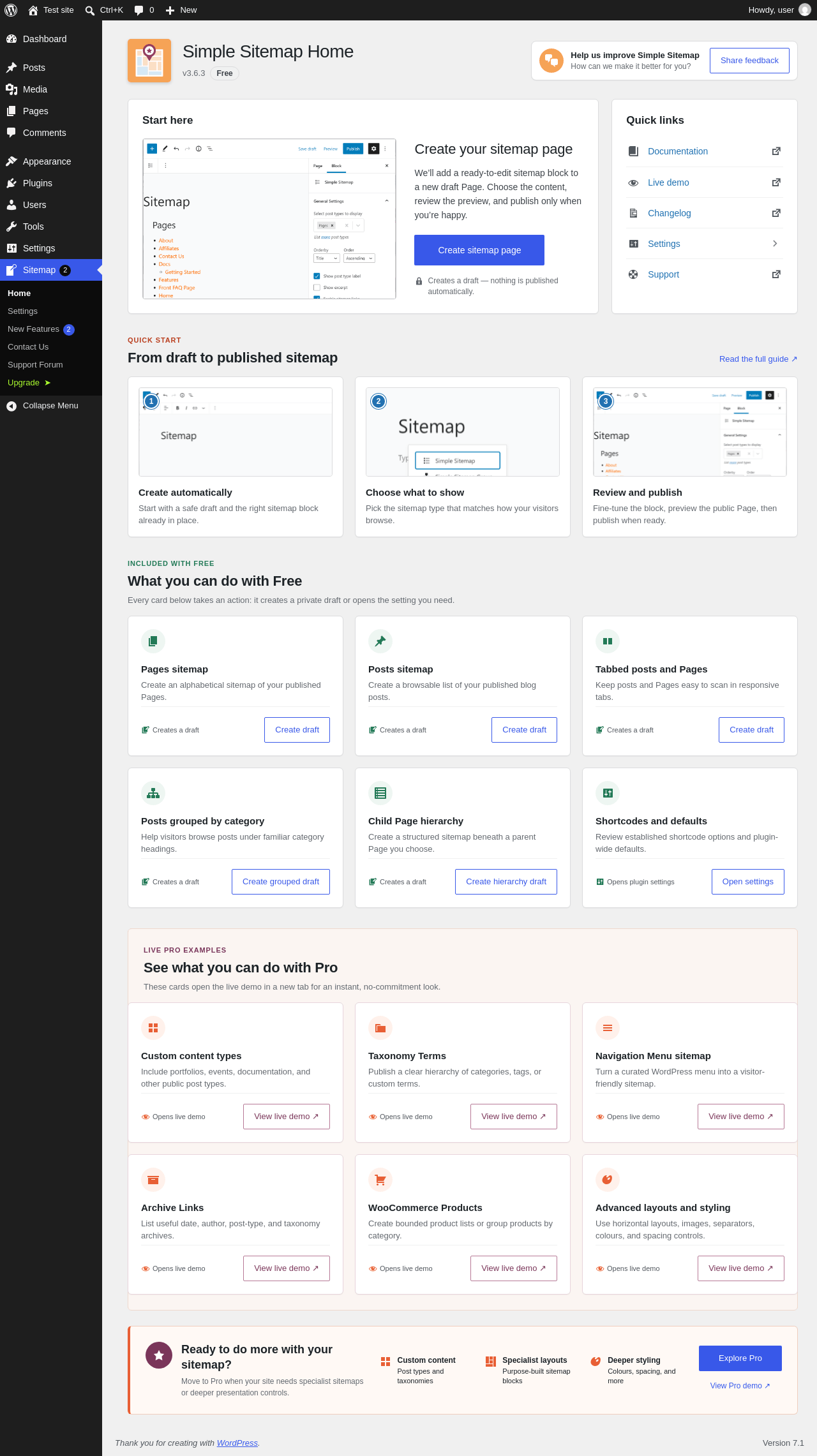Open Documentation via its external link icon
This screenshot has width=817, height=1456.
click(x=776, y=151)
